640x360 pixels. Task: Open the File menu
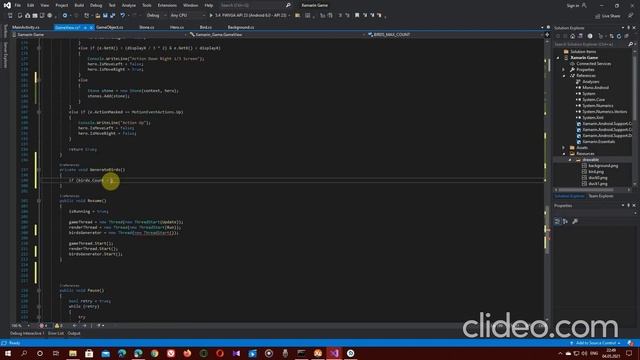[18, 5]
